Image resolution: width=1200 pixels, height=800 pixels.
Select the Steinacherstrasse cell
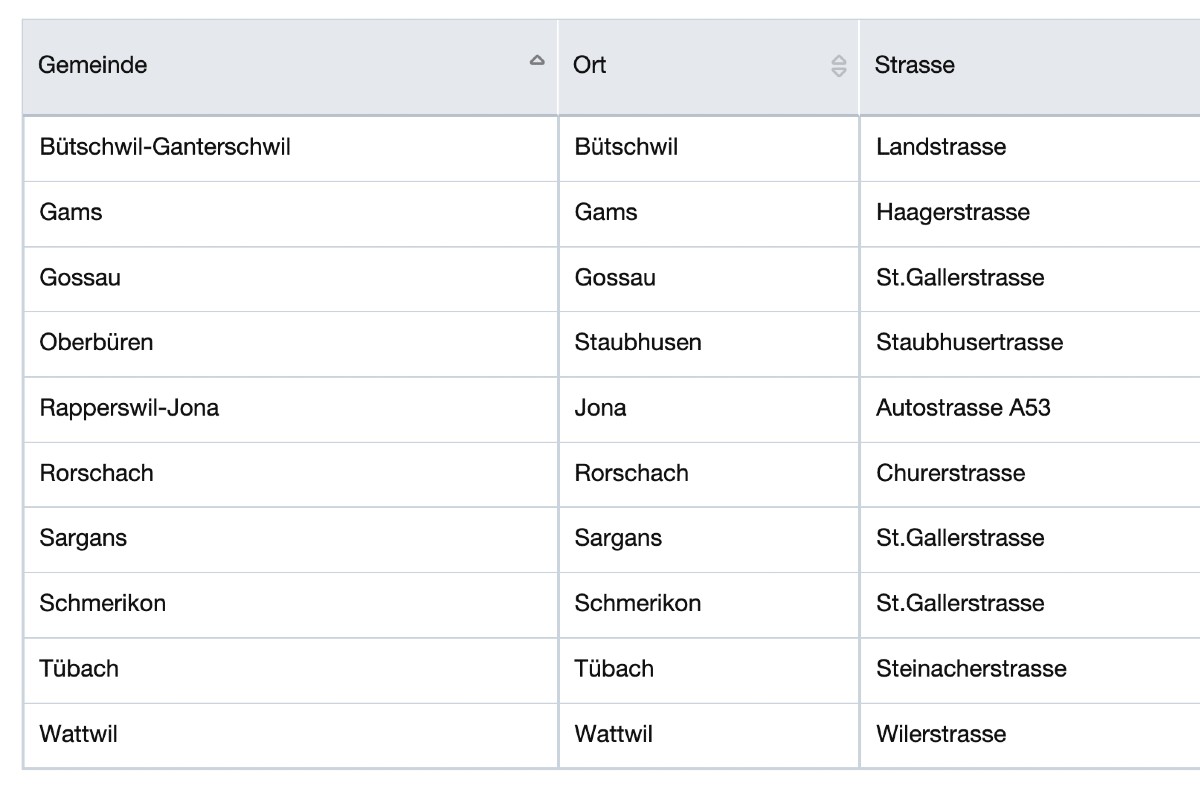coord(971,668)
